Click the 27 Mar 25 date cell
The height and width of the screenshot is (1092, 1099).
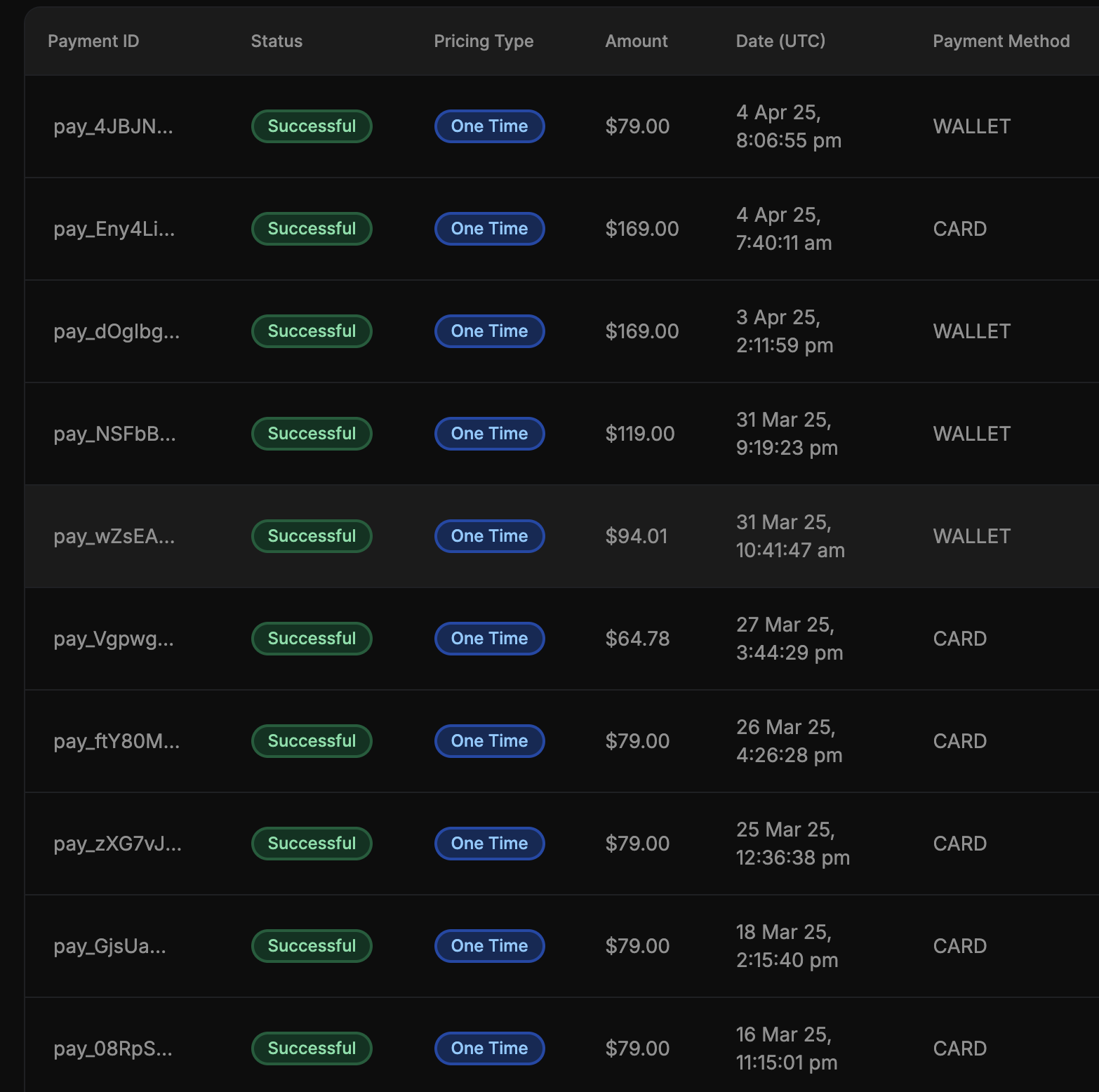789,639
